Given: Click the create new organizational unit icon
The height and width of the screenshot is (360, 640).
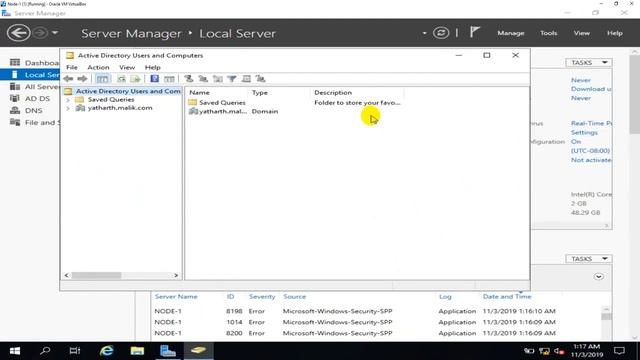Looking at the screenshot, I should [x=218, y=79].
